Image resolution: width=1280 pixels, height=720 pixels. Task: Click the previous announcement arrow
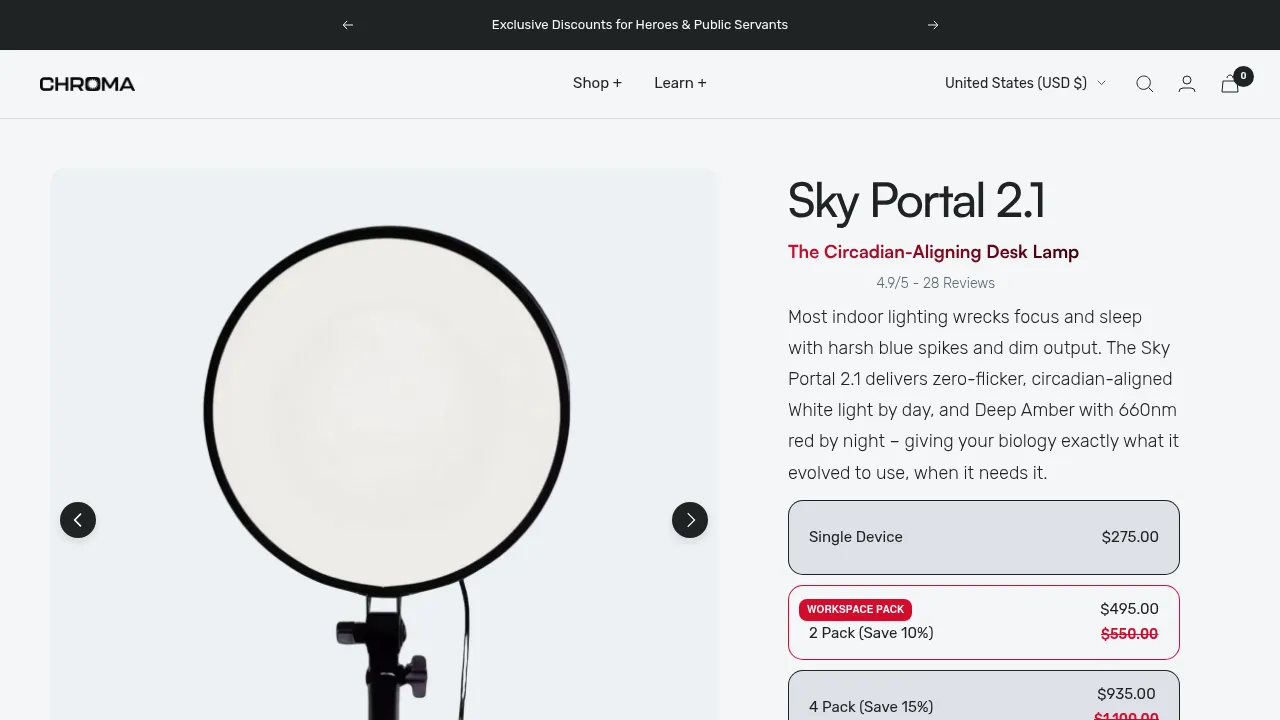[347, 25]
